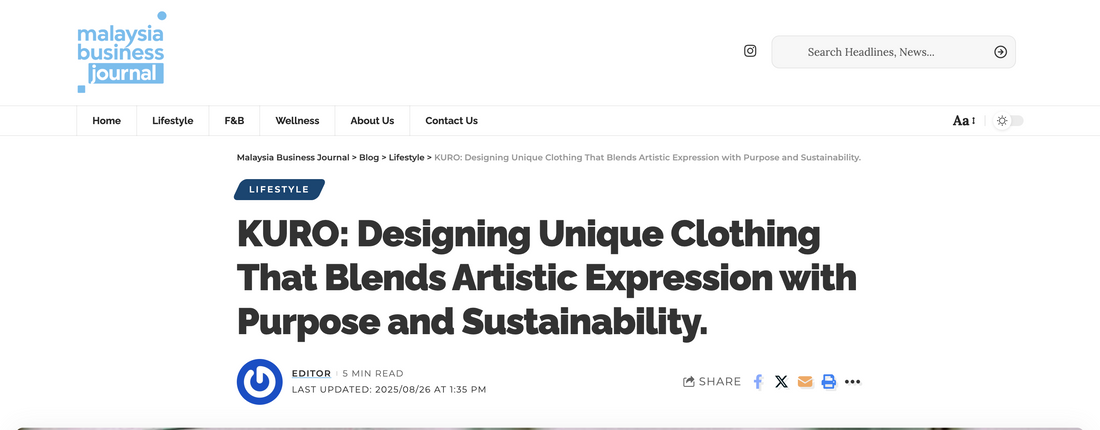The height and width of the screenshot is (430, 1100).
Task: Click the 5 MIN READ label
Action: coord(373,374)
